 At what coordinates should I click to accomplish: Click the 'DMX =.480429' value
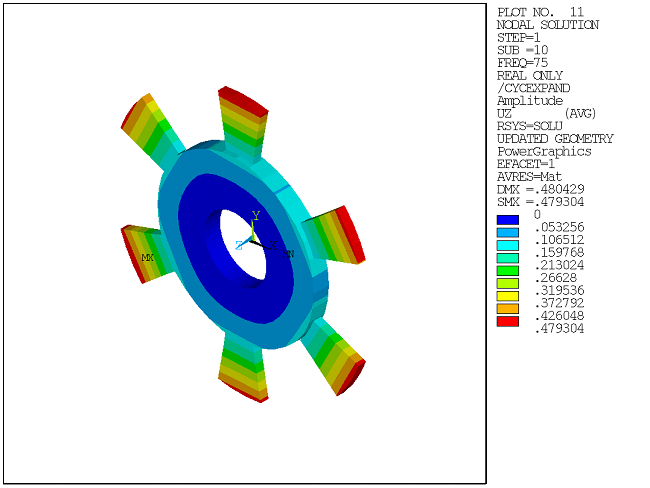coord(541,189)
